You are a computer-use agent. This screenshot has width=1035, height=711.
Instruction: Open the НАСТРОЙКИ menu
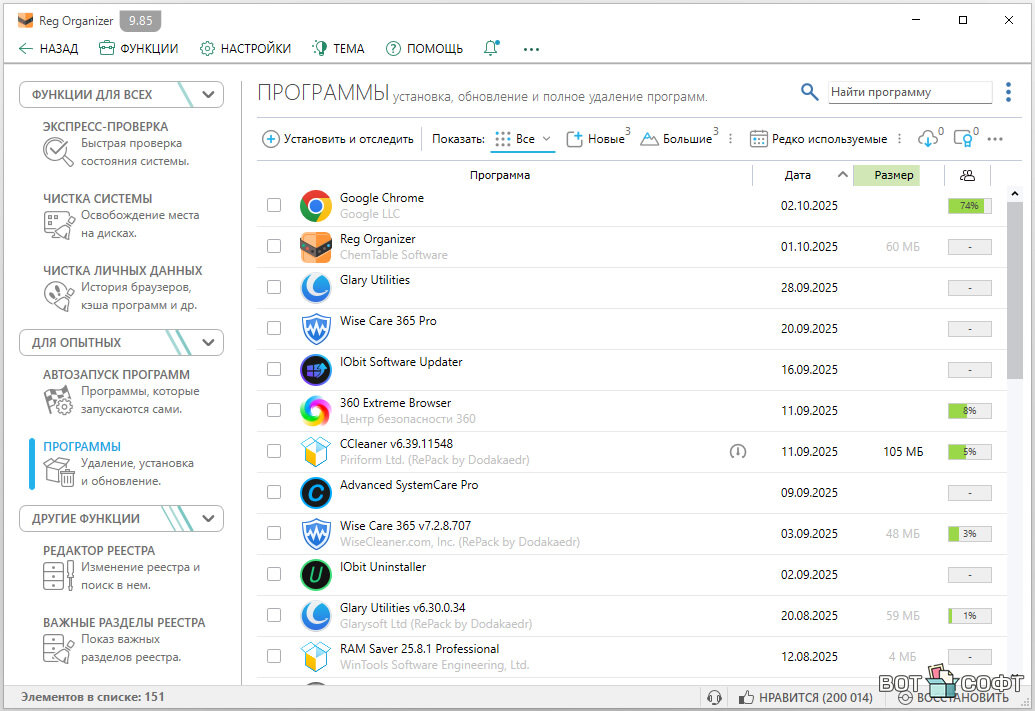pos(245,48)
